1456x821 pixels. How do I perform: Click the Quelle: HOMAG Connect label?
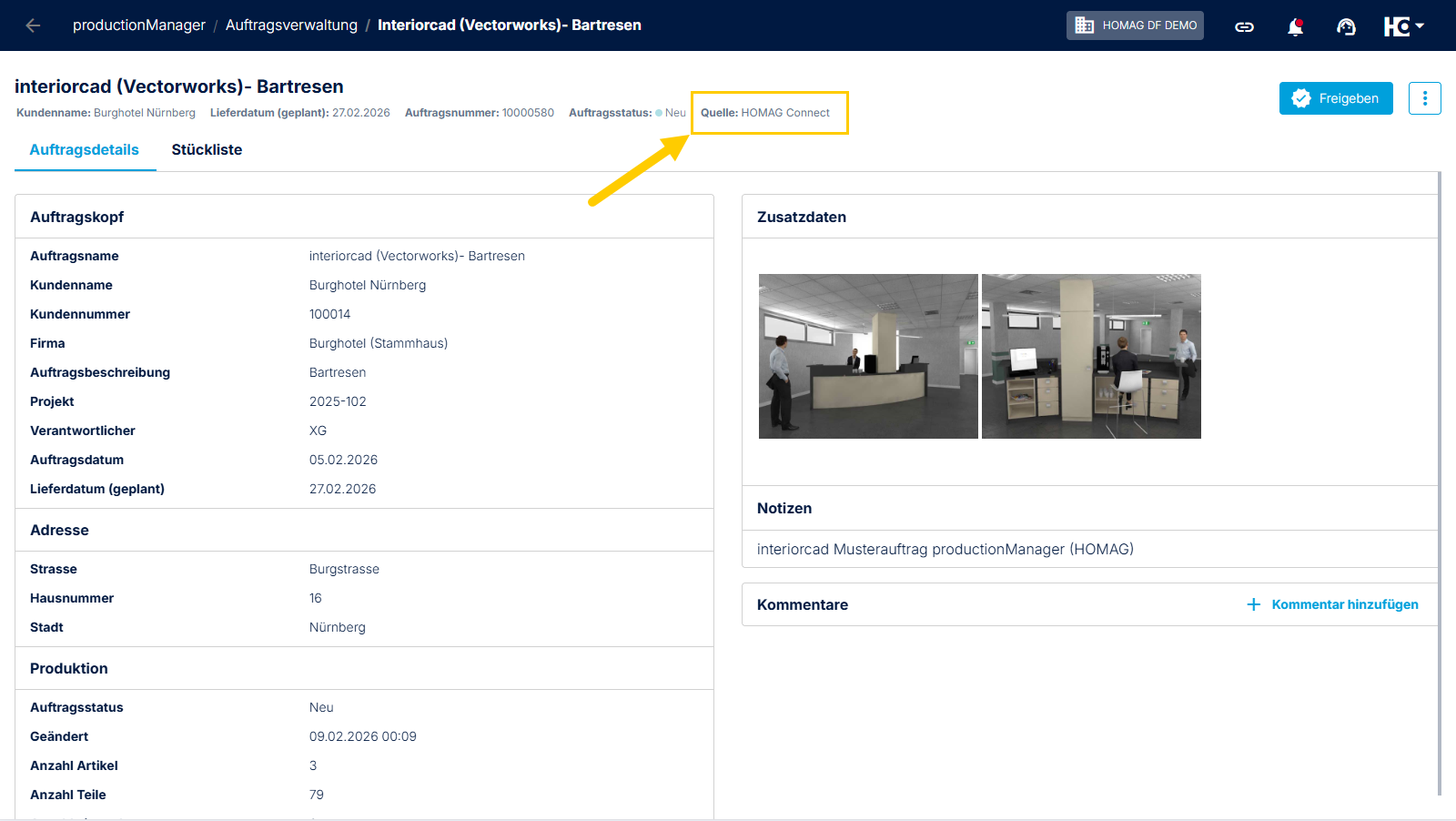click(x=765, y=113)
